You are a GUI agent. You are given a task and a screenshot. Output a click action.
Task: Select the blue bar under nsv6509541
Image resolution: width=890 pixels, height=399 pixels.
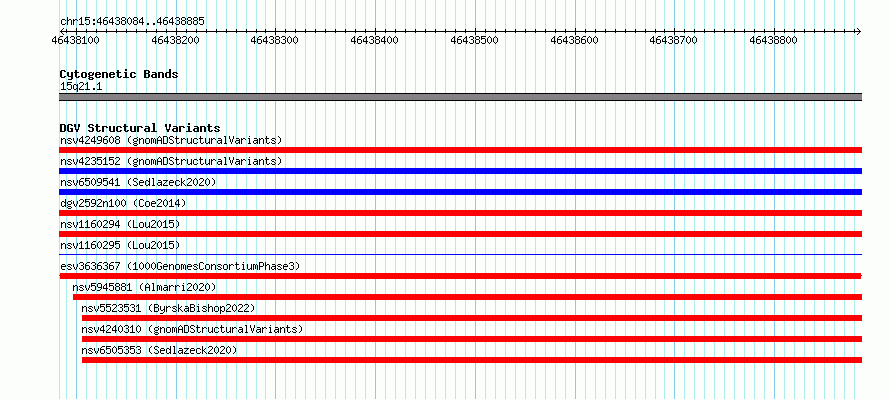tap(460, 192)
